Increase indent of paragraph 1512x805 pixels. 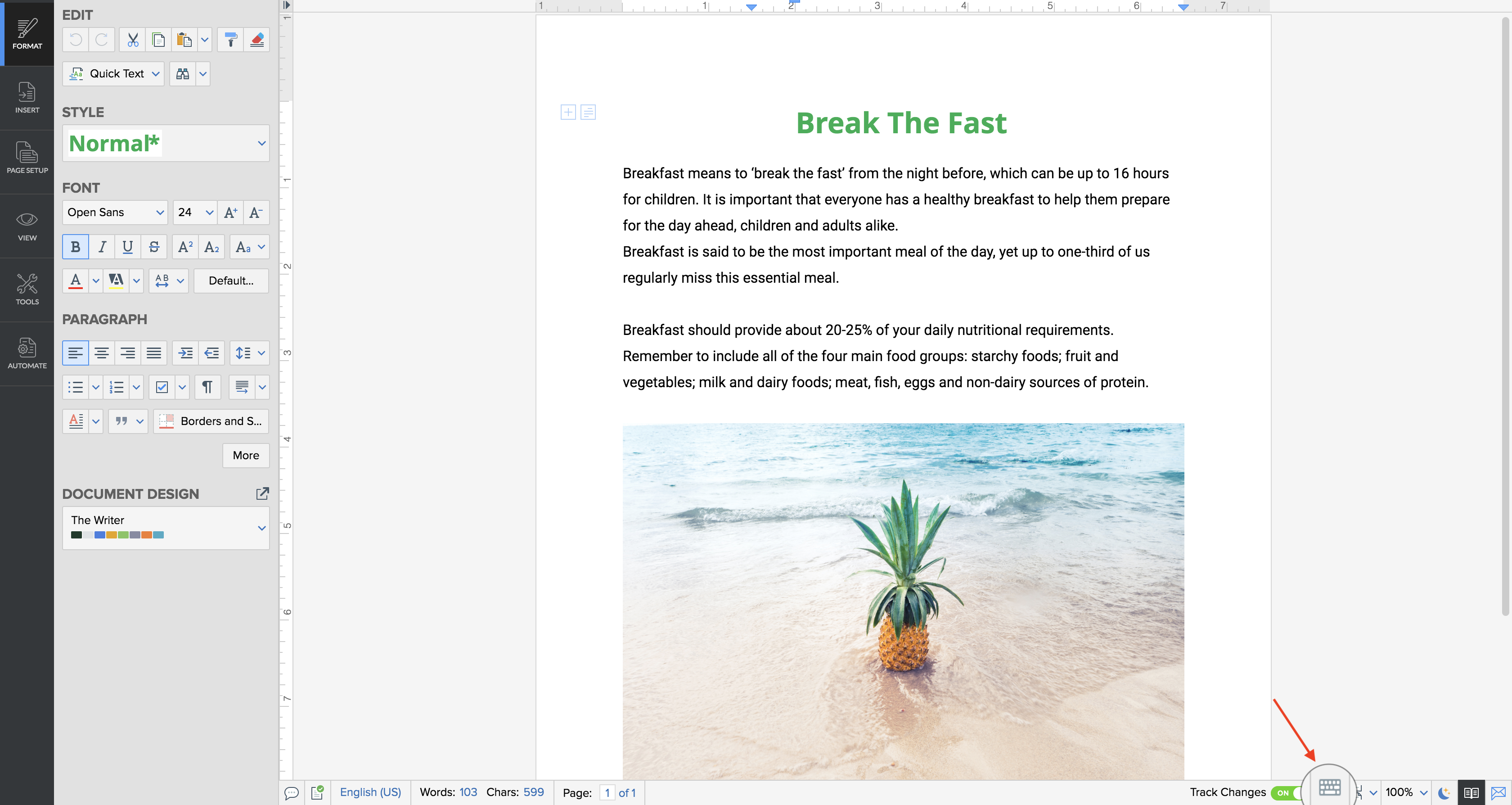tap(185, 353)
